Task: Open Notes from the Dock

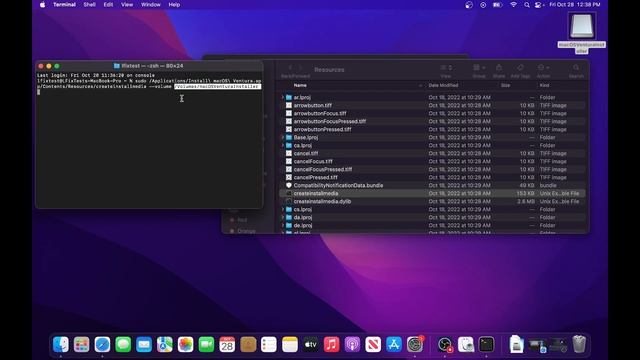Action: coord(290,344)
